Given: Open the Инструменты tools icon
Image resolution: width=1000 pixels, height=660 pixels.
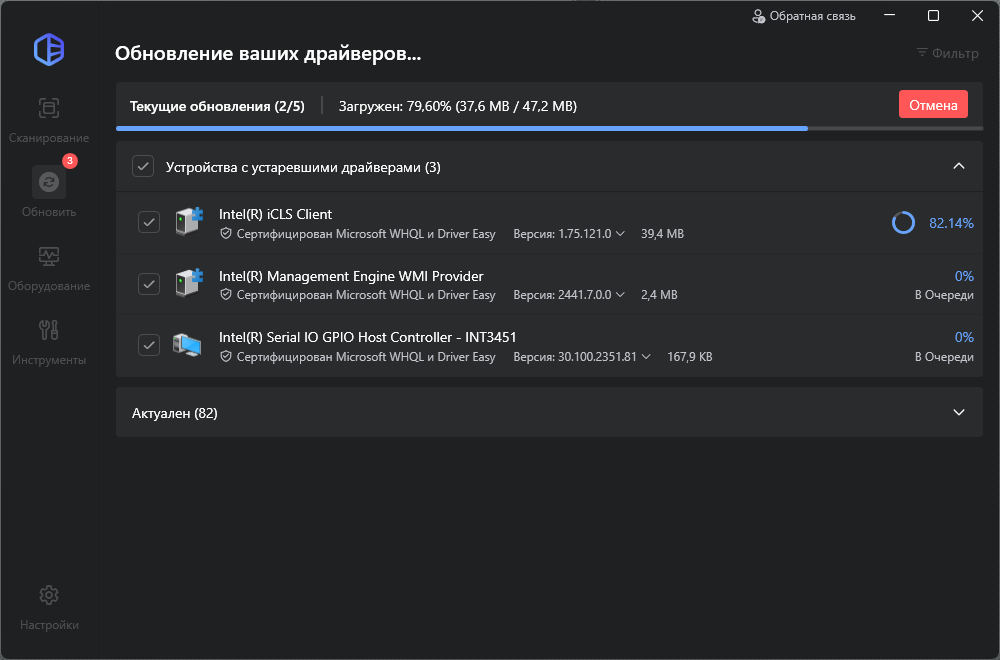Looking at the screenshot, I should coord(49,330).
